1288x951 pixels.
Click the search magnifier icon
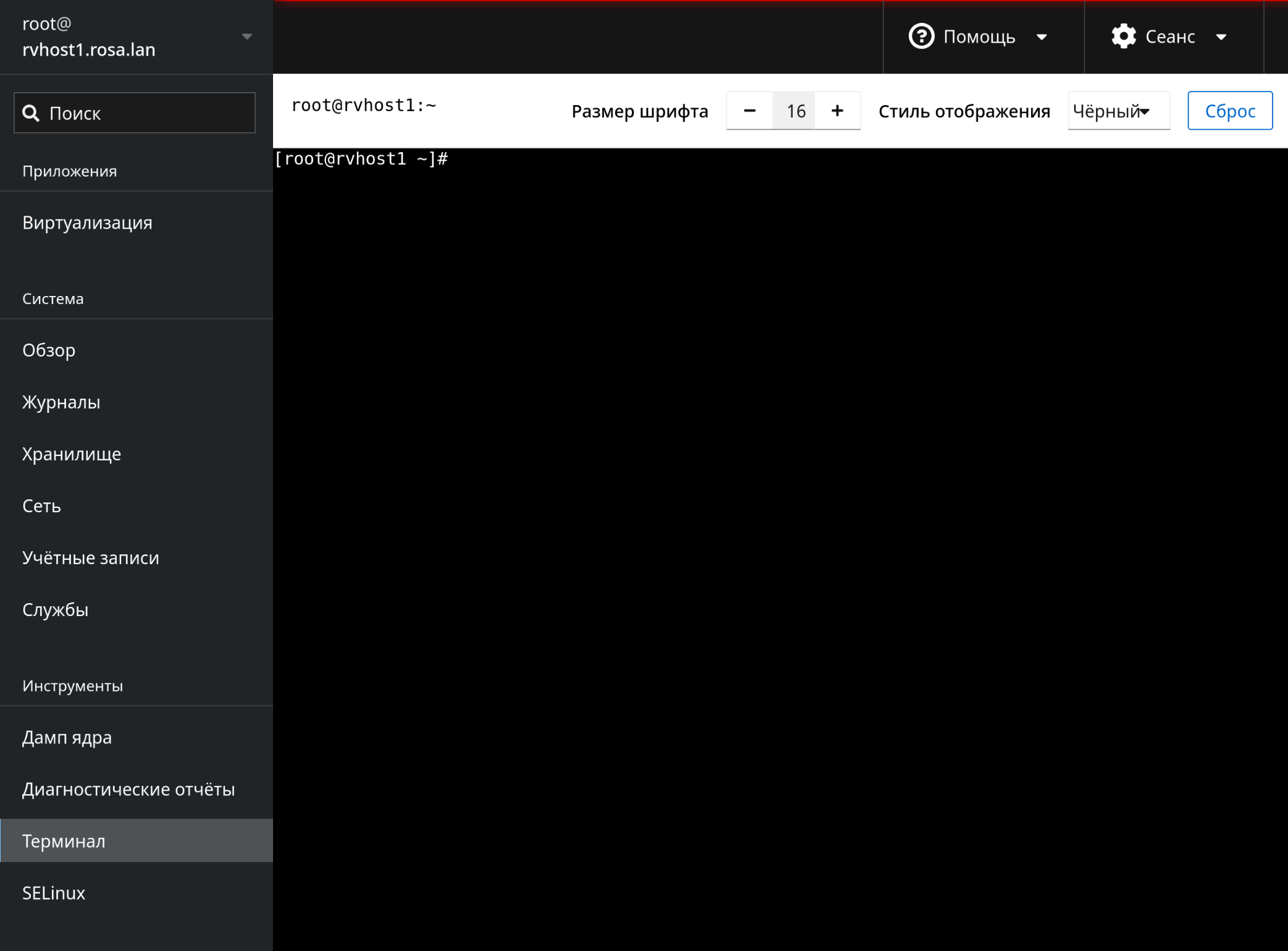click(x=31, y=113)
